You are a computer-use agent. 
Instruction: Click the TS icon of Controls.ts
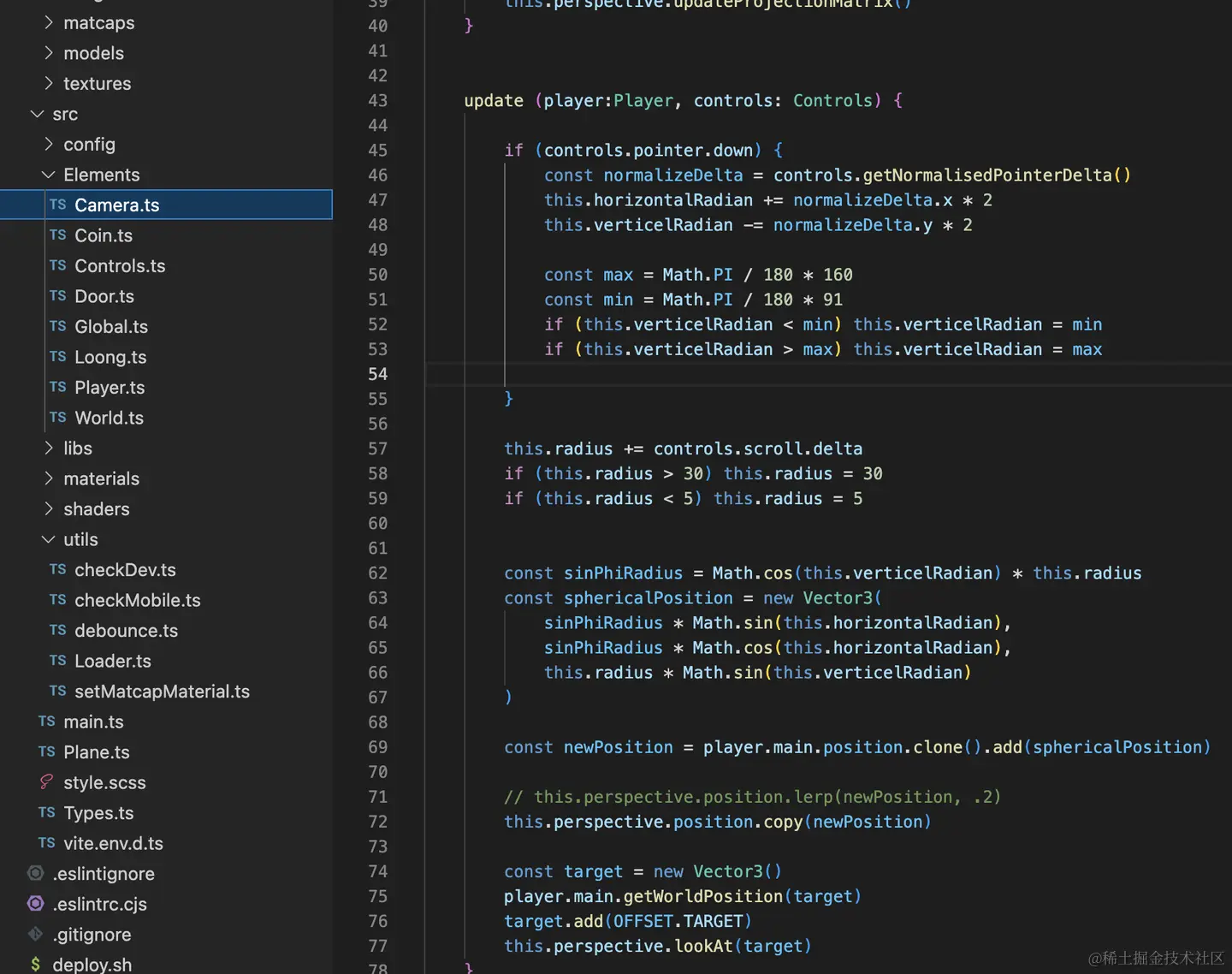57,265
